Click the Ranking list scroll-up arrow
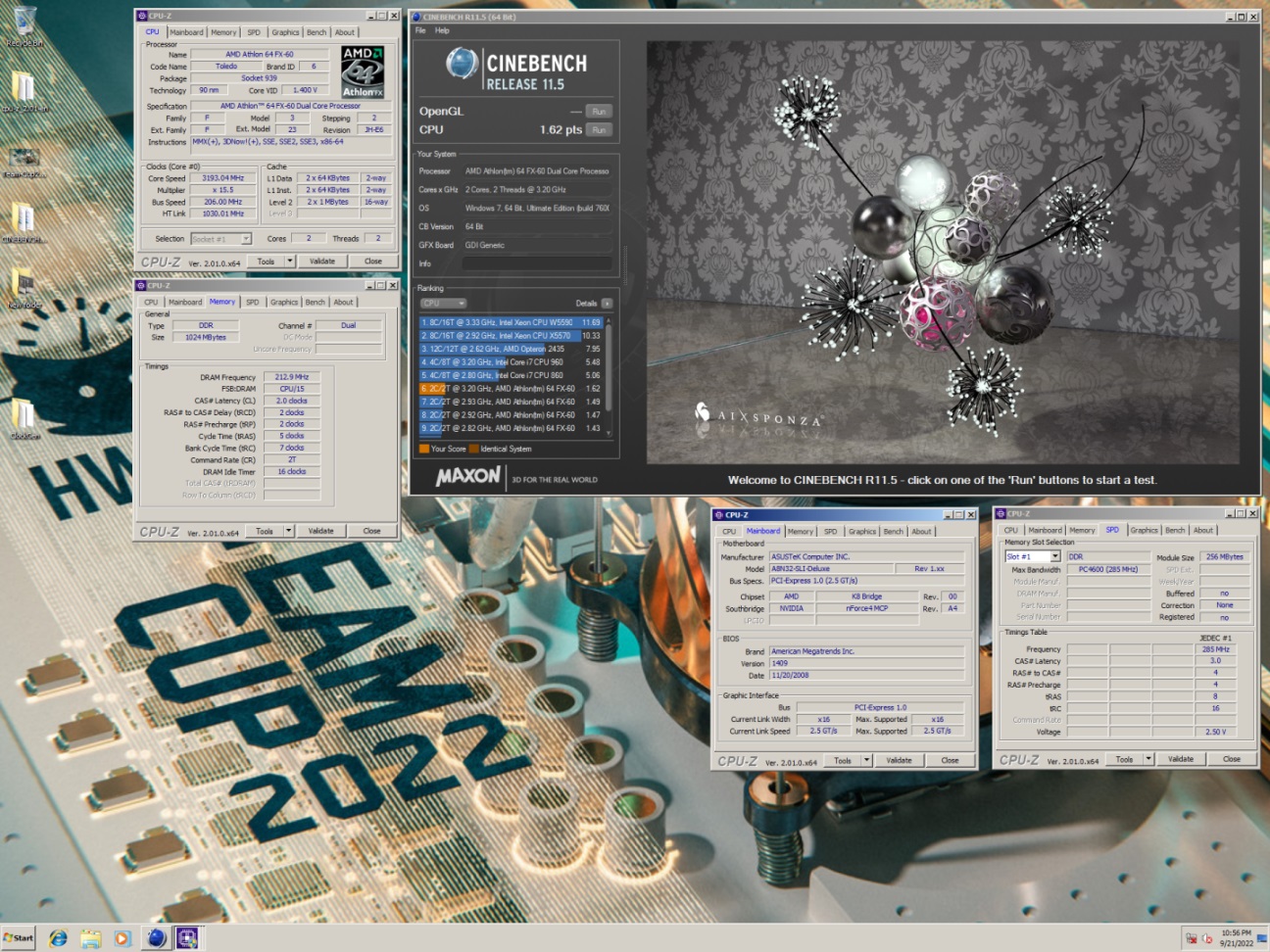Screen dimensions: 1270x952 (609, 320)
